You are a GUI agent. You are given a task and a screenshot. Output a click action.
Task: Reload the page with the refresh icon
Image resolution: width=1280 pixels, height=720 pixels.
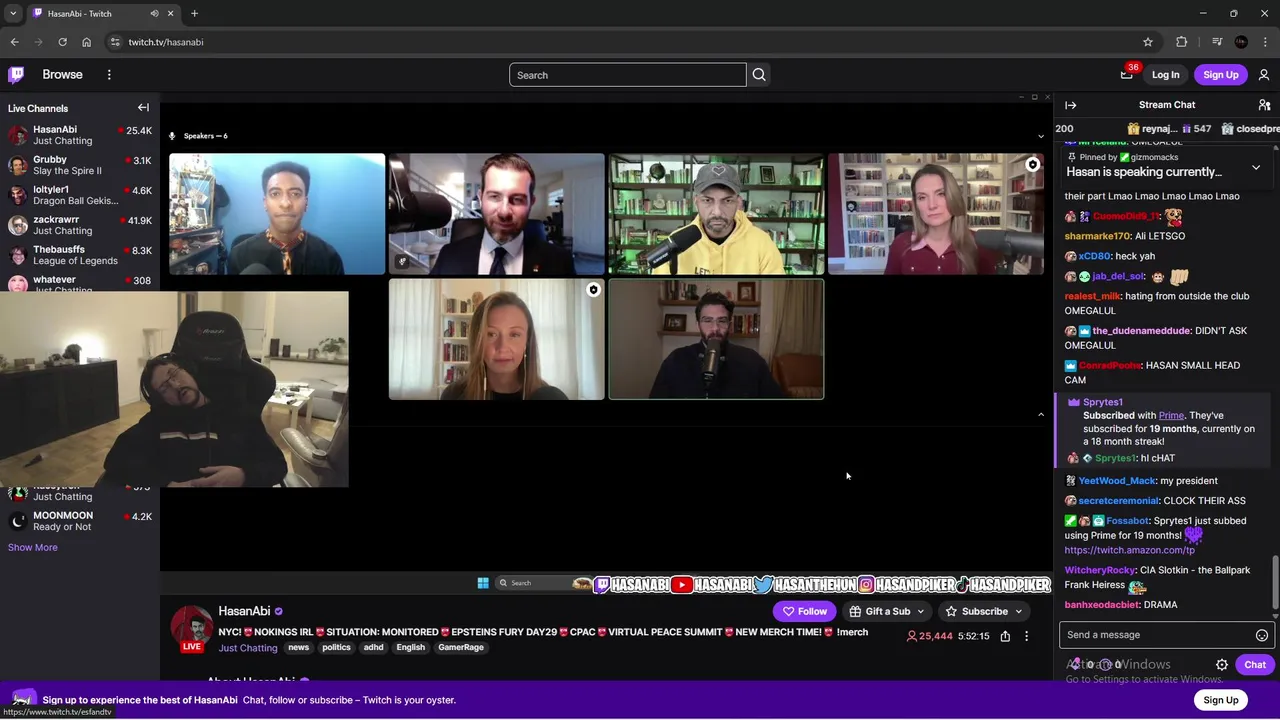pos(62,42)
